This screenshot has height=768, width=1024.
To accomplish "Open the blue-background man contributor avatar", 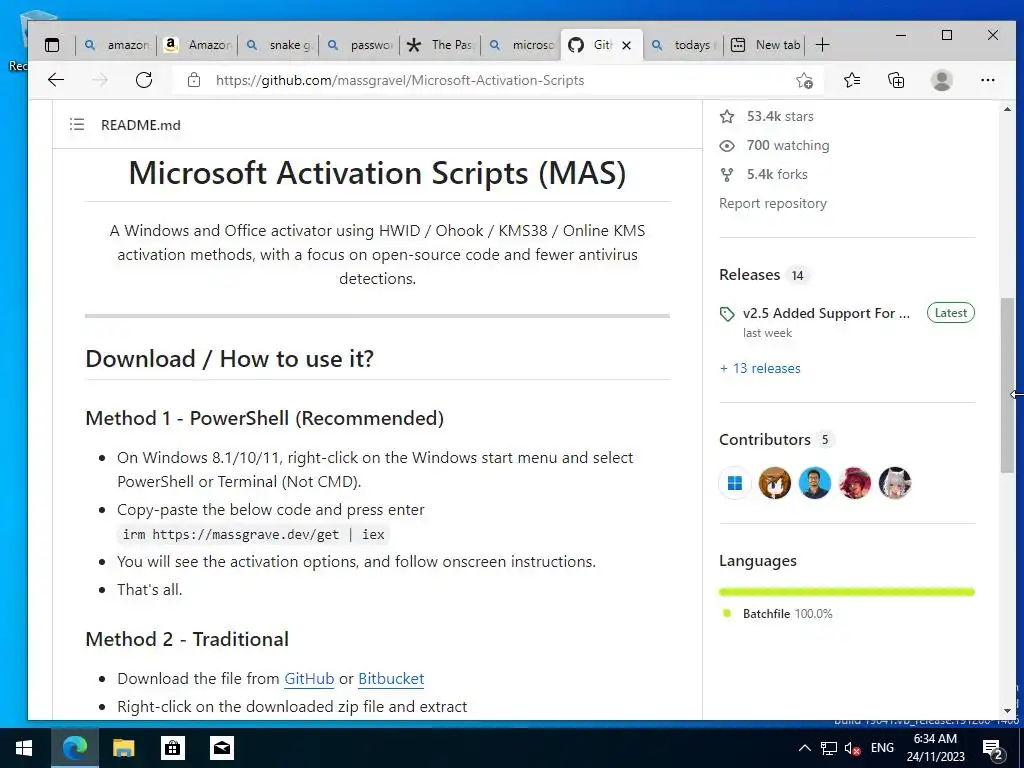I will [814, 483].
